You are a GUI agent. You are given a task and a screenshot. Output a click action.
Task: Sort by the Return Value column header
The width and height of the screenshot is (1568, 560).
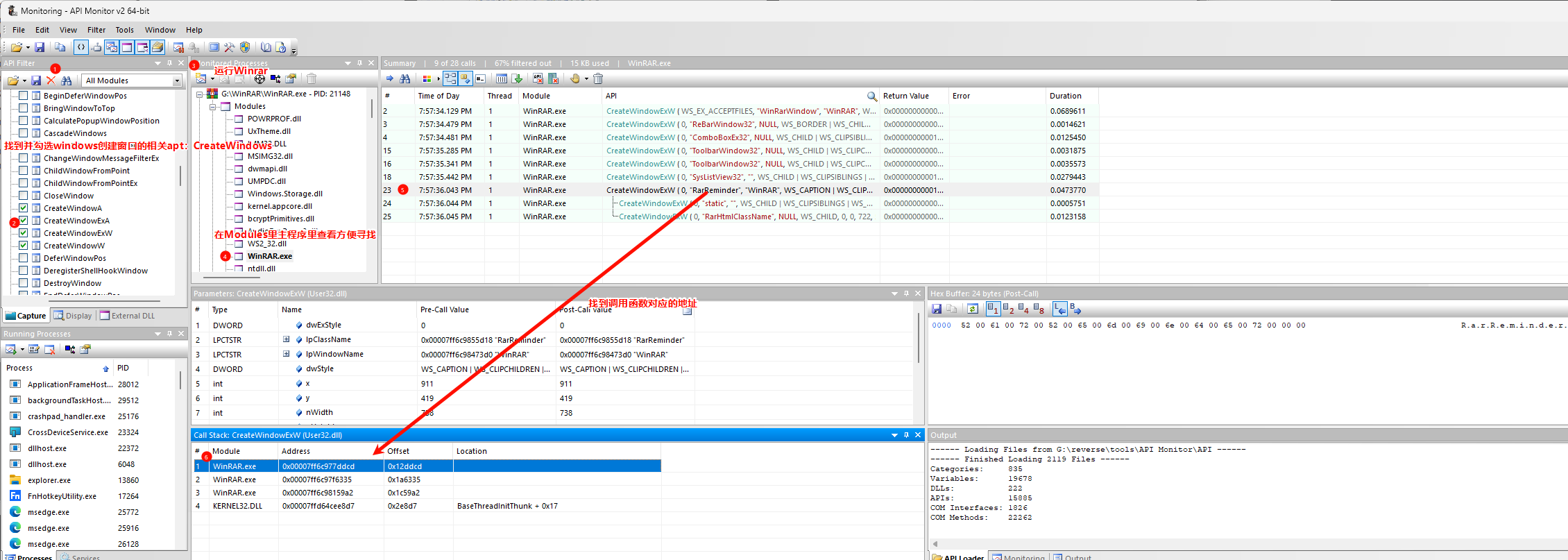click(914, 96)
